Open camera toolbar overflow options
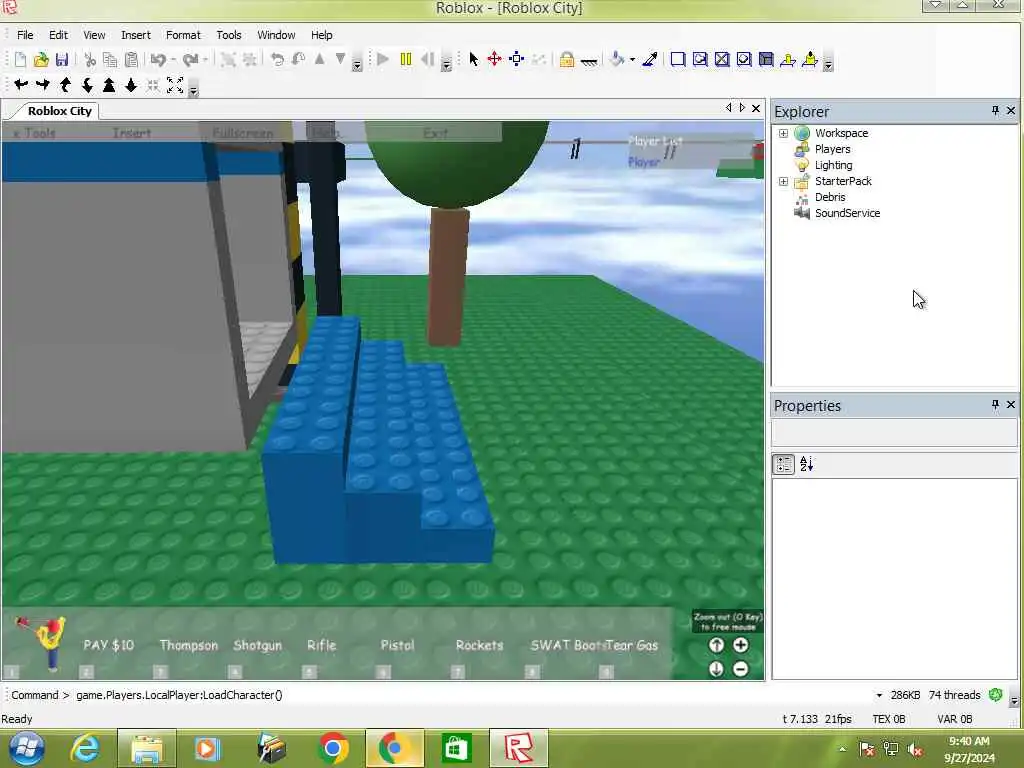Image resolution: width=1024 pixels, height=768 pixels. 193,90
